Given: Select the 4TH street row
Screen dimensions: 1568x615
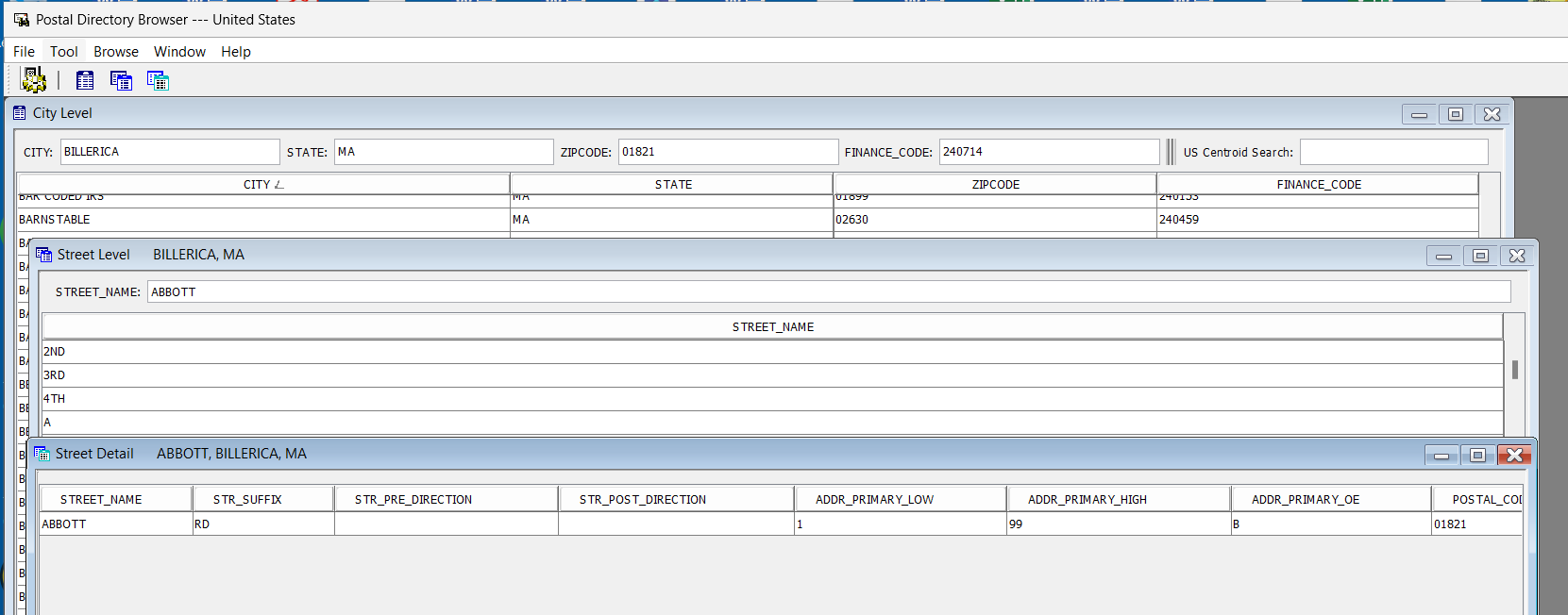Looking at the screenshot, I should click(x=772, y=399).
